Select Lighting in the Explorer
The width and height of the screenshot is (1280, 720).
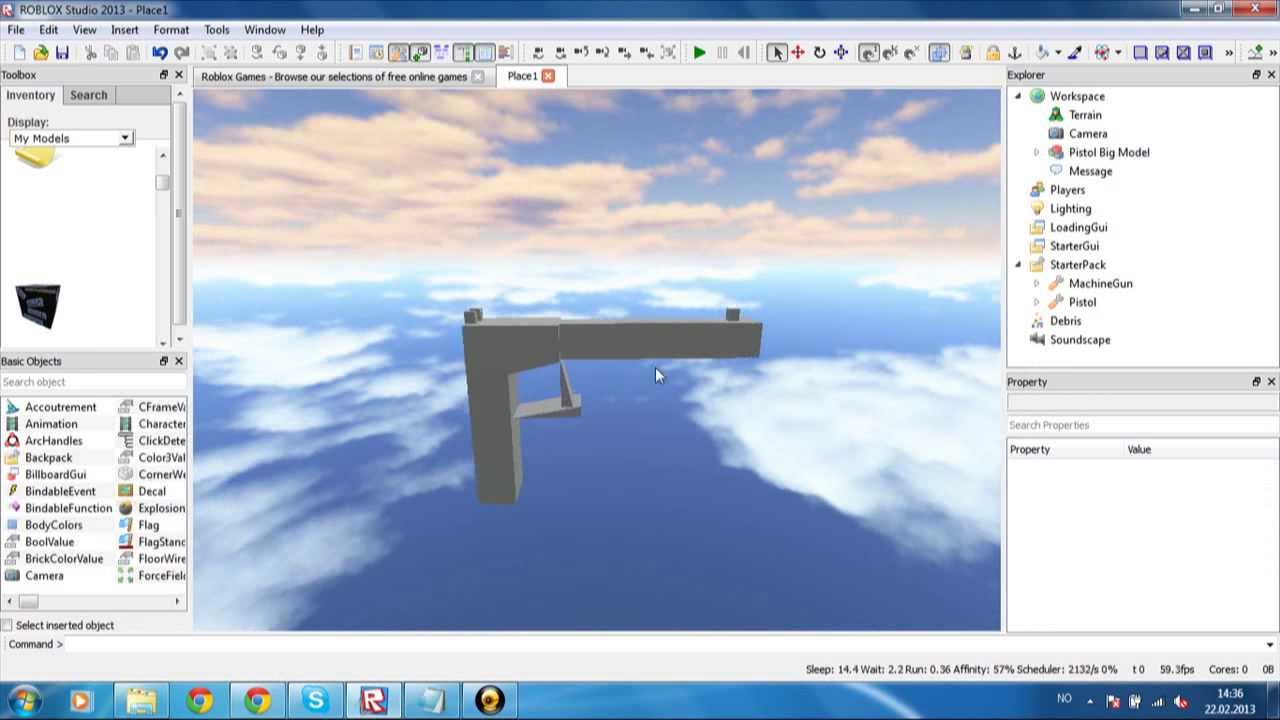click(1070, 209)
